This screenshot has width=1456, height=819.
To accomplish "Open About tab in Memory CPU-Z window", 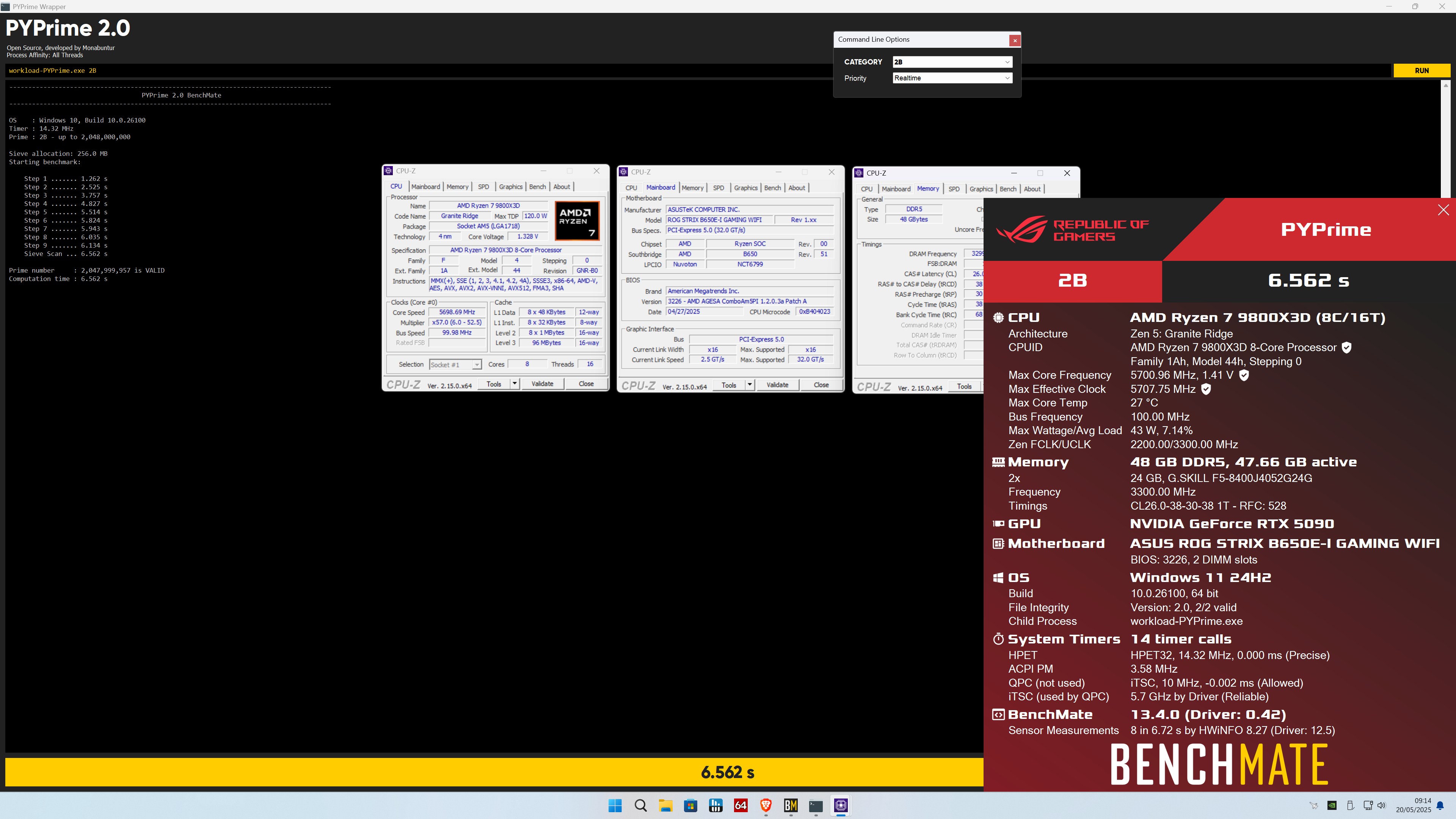I will [x=1032, y=189].
